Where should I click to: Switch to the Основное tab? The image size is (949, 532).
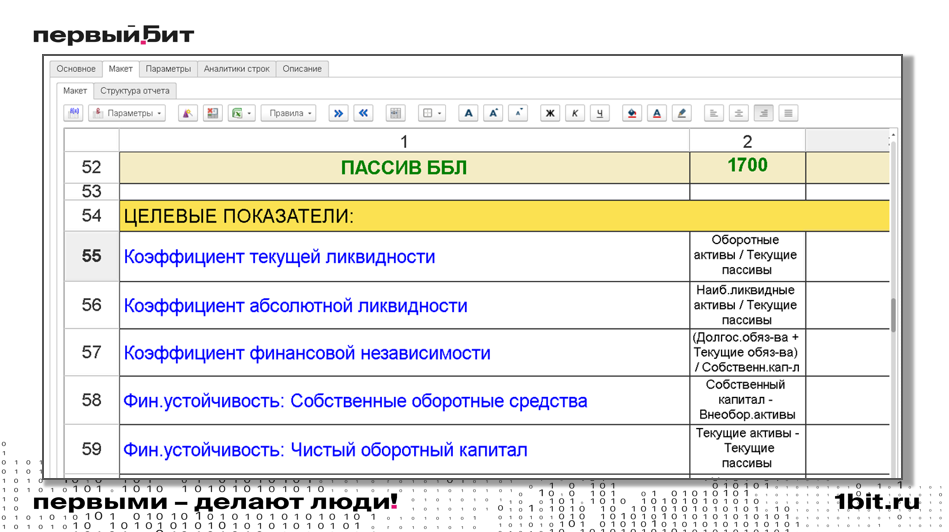(76, 68)
